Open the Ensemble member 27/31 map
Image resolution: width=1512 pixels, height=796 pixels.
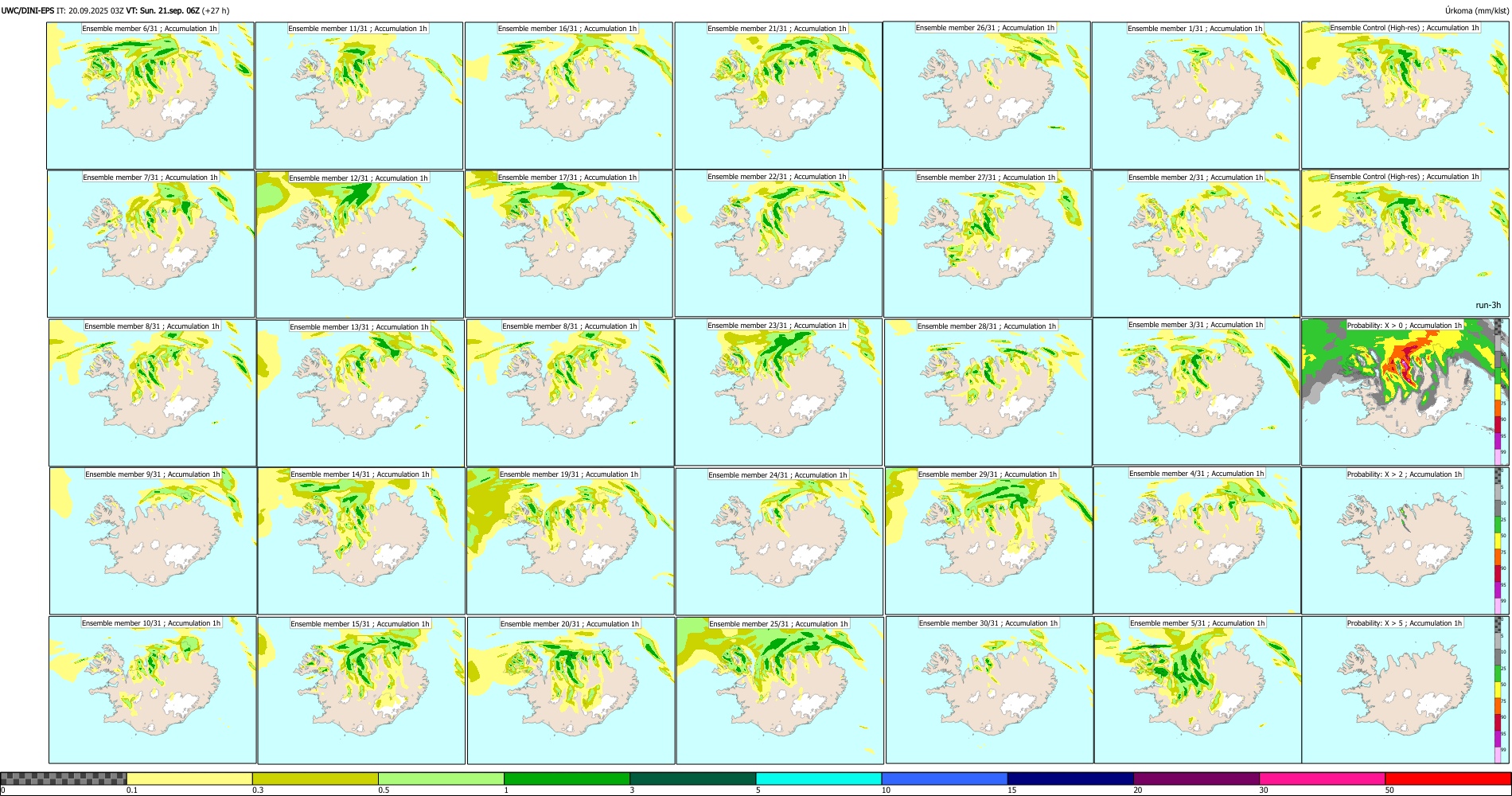(x=988, y=244)
